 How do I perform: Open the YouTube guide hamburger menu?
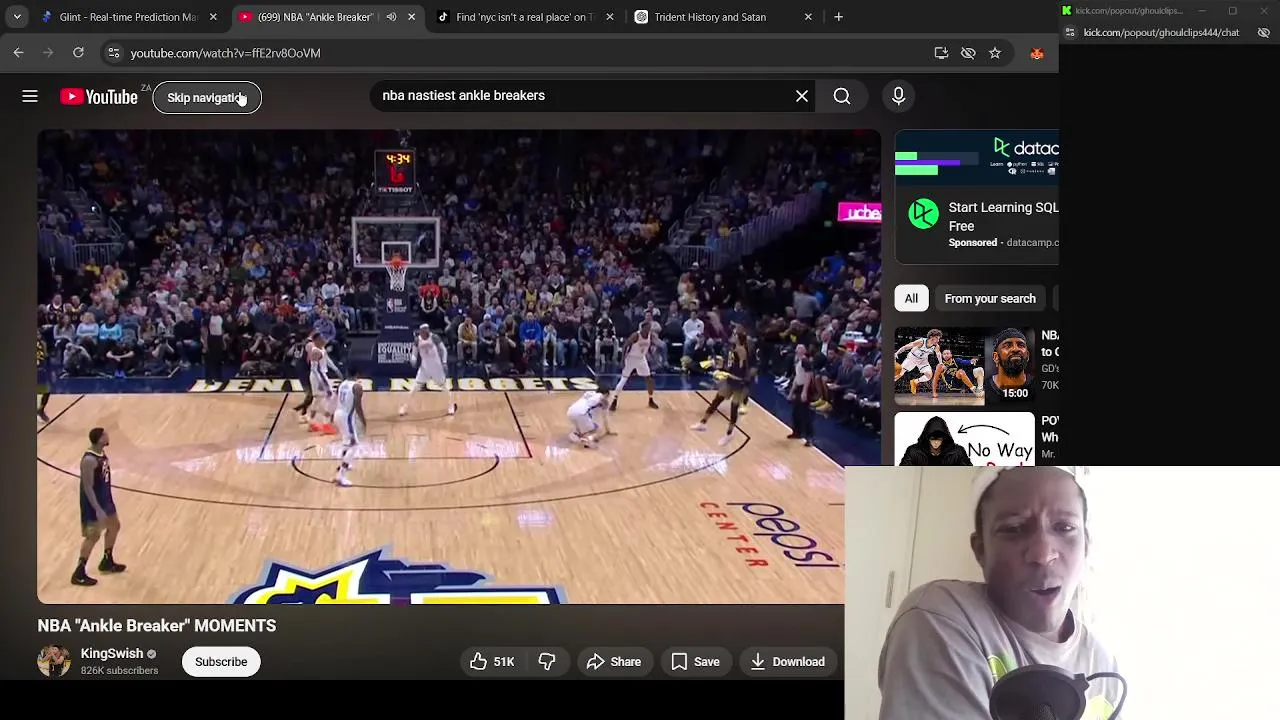coord(30,96)
